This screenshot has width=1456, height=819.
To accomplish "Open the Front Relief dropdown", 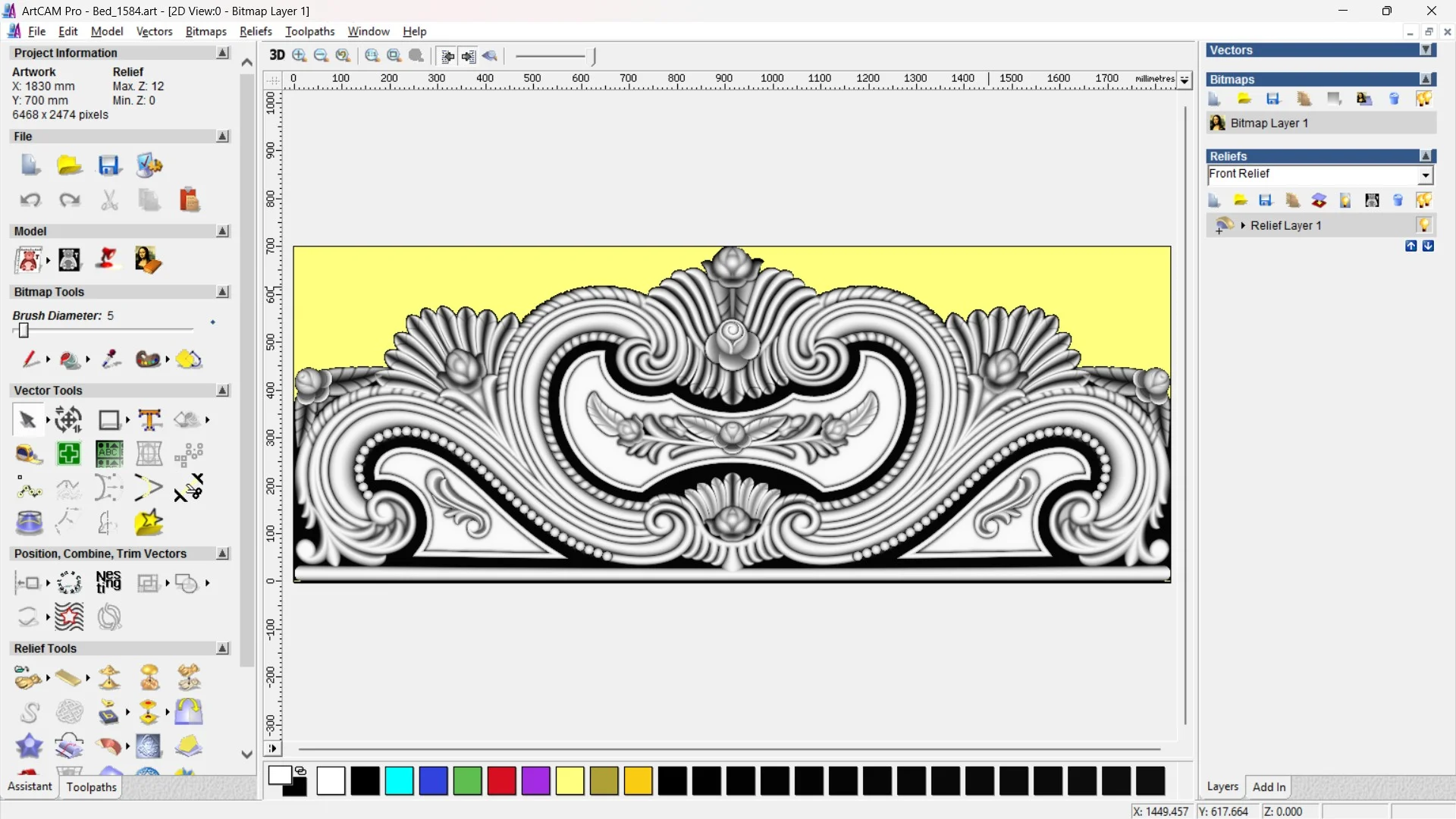I will (x=1425, y=175).
